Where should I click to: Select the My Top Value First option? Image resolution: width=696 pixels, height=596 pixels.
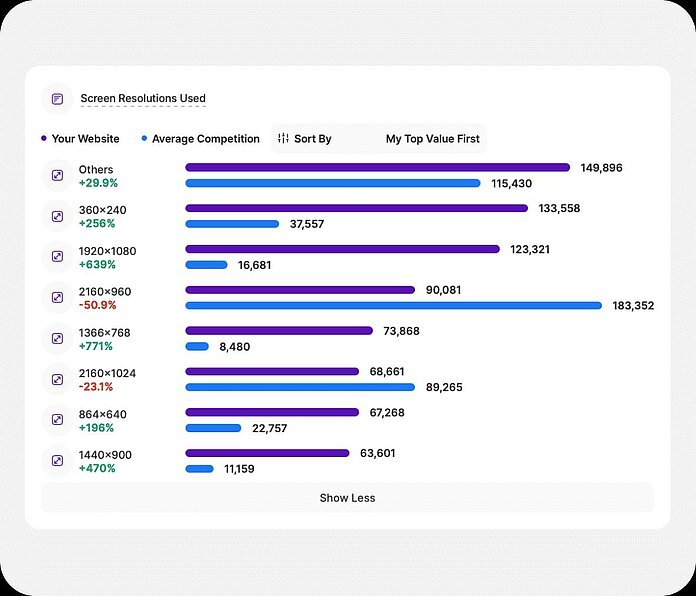coord(432,139)
